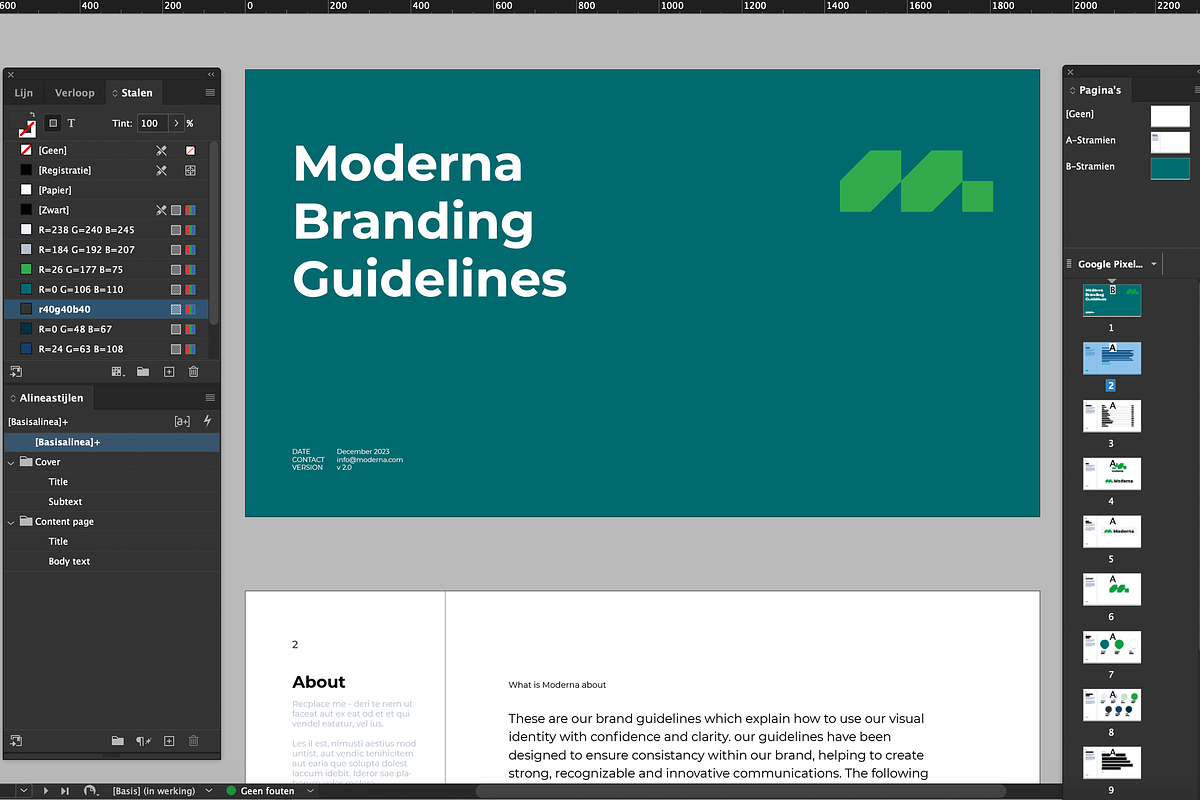1200x800 pixels.
Task: Switch to the Verloop tab
Action: point(74,92)
